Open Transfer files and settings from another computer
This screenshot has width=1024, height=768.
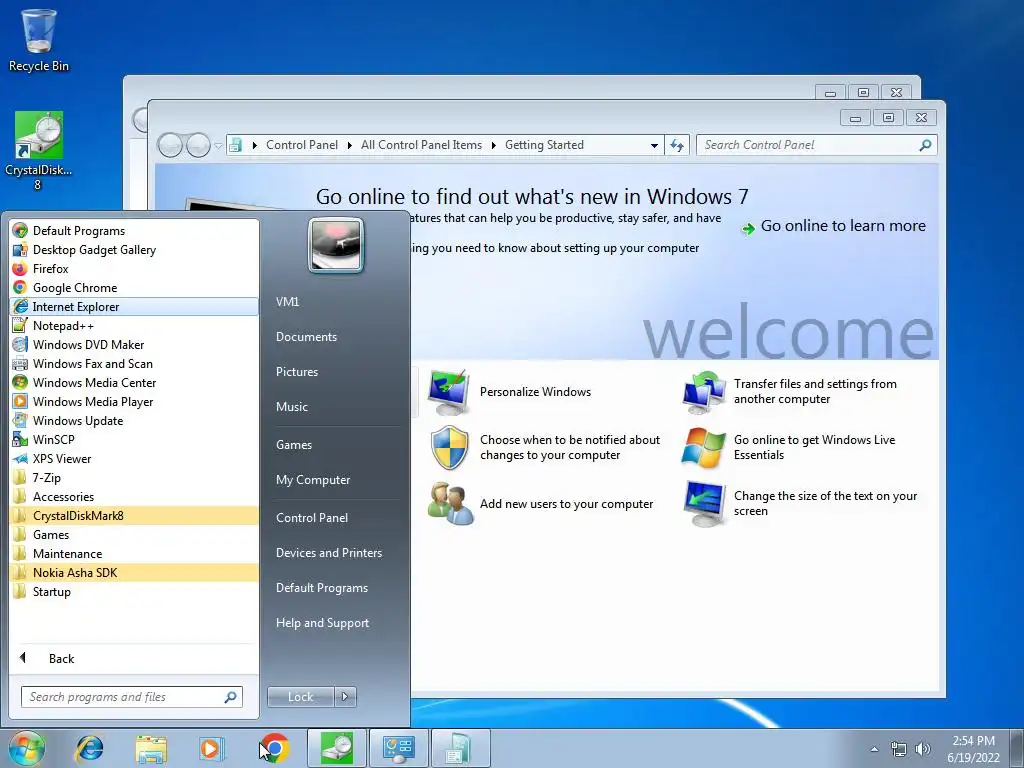[x=790, y=392]
